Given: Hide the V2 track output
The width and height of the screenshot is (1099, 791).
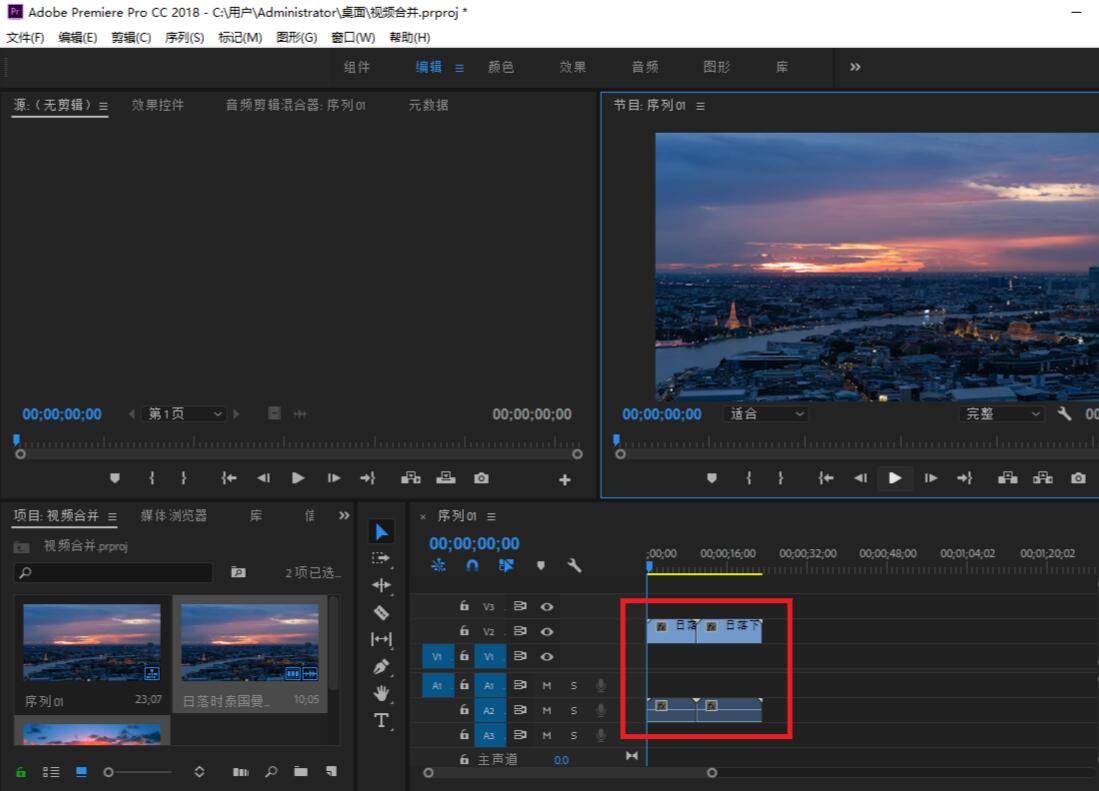Looking at the screenshot, I should 547,631.
